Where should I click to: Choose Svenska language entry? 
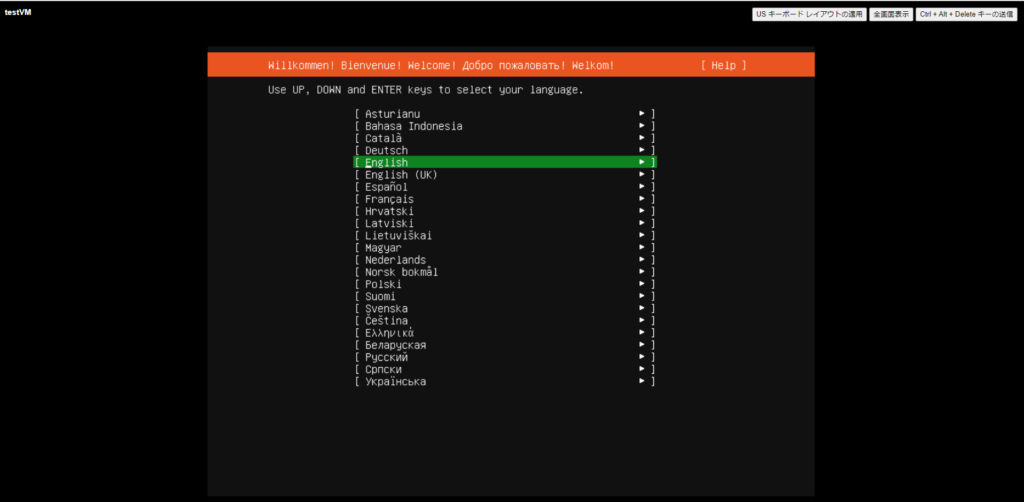pos(505,309)
